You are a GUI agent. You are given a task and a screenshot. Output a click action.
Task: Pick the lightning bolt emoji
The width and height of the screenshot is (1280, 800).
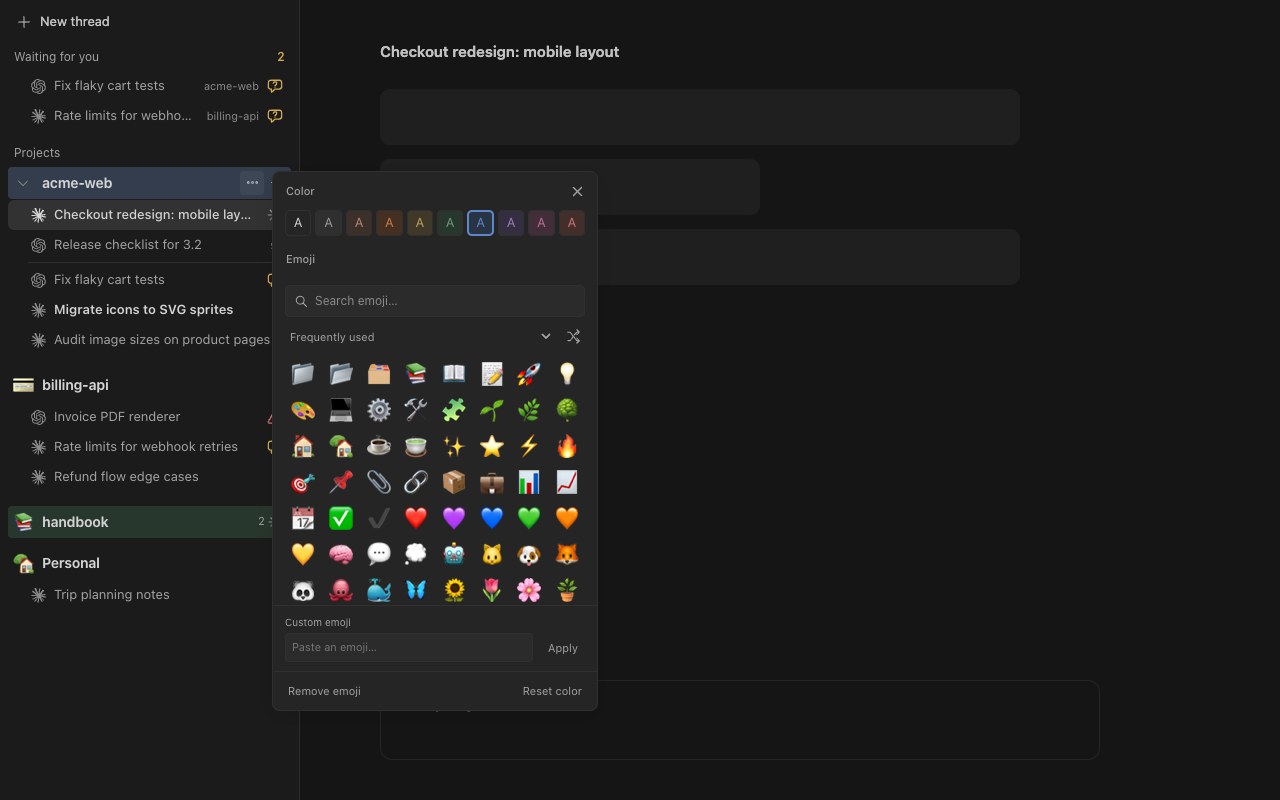point(529,446)
